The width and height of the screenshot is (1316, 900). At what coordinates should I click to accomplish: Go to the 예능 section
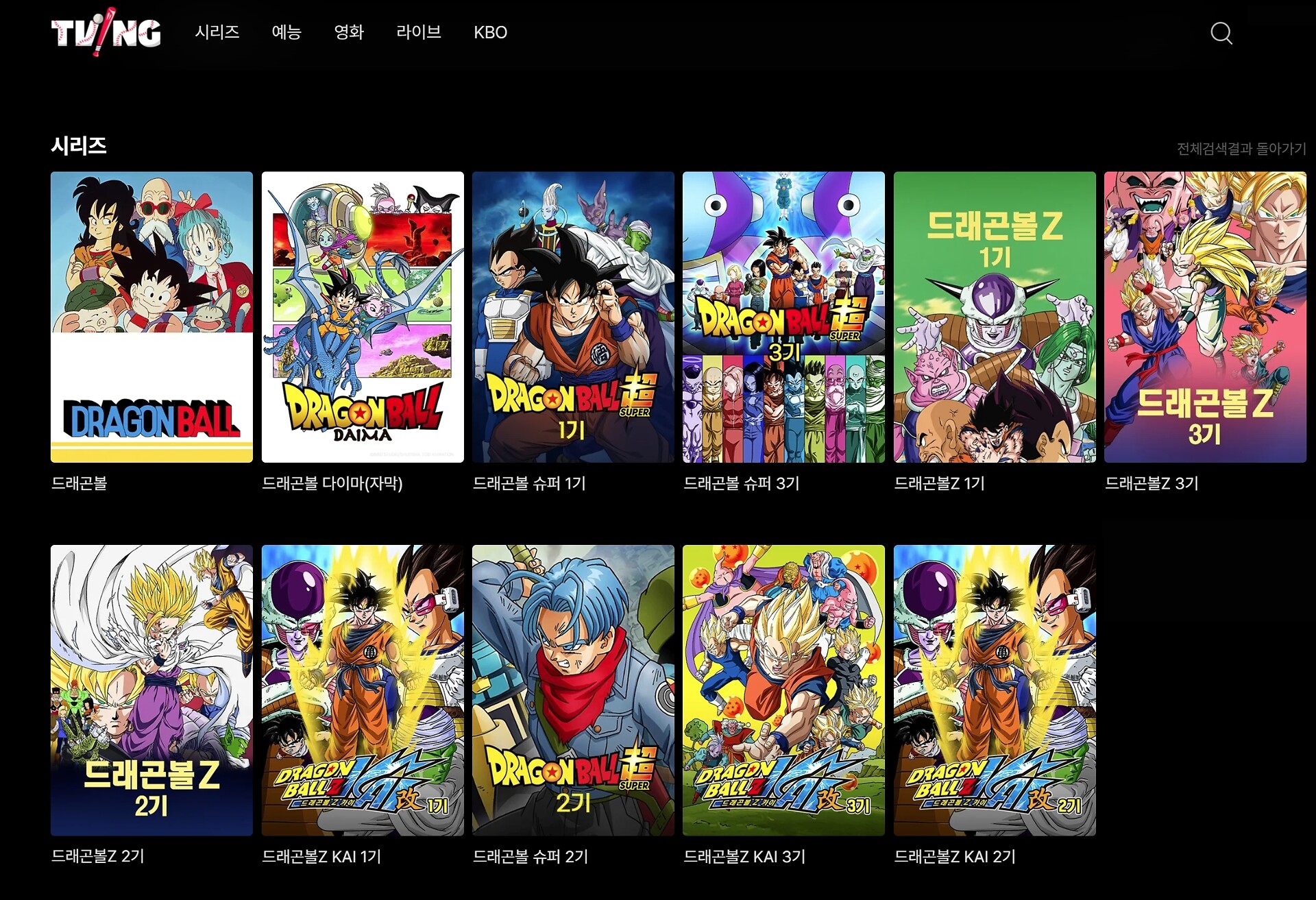[287, 32]
